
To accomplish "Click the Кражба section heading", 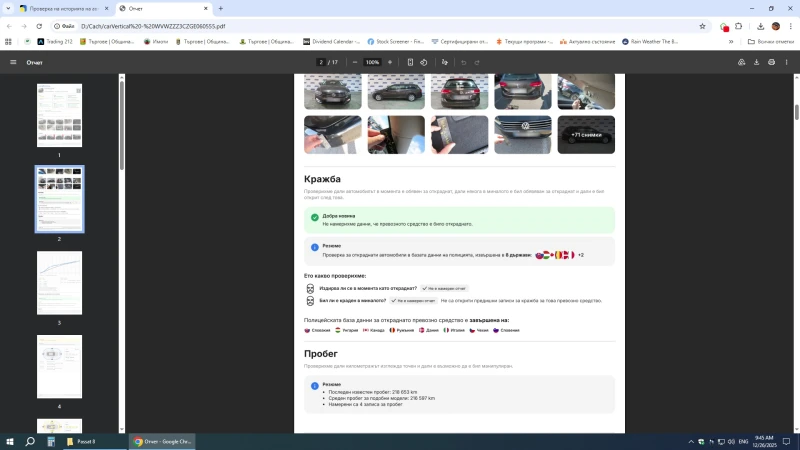I will click(x=322, y=179).
